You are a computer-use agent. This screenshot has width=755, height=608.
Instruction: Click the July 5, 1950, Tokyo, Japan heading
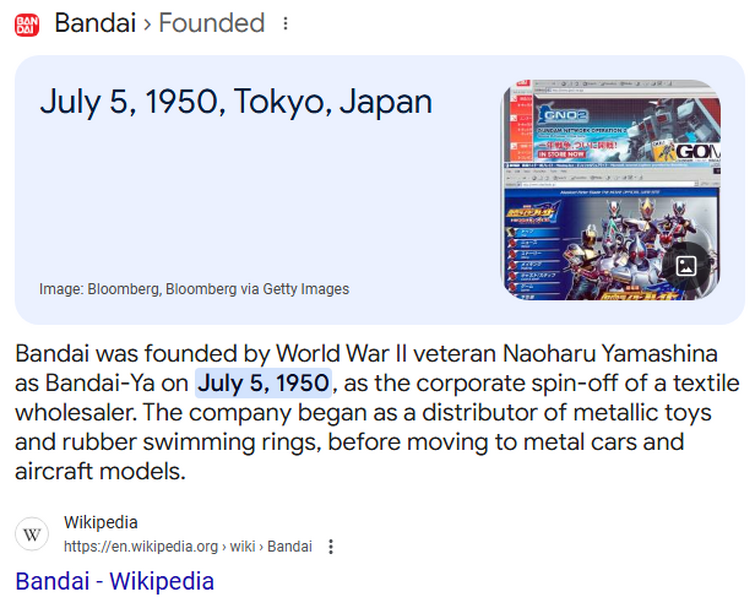236,102
